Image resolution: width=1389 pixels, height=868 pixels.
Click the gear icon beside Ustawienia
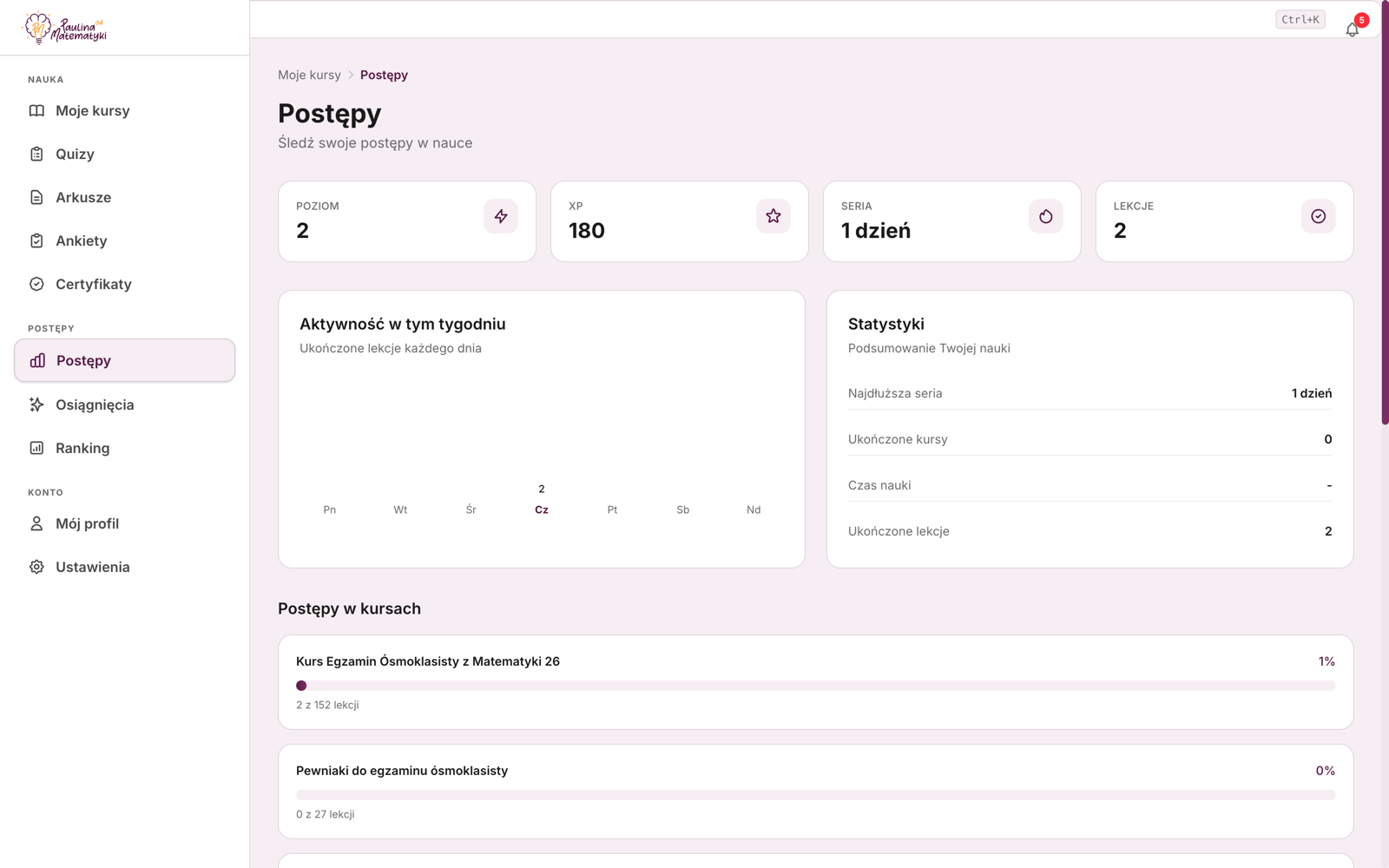36,567
